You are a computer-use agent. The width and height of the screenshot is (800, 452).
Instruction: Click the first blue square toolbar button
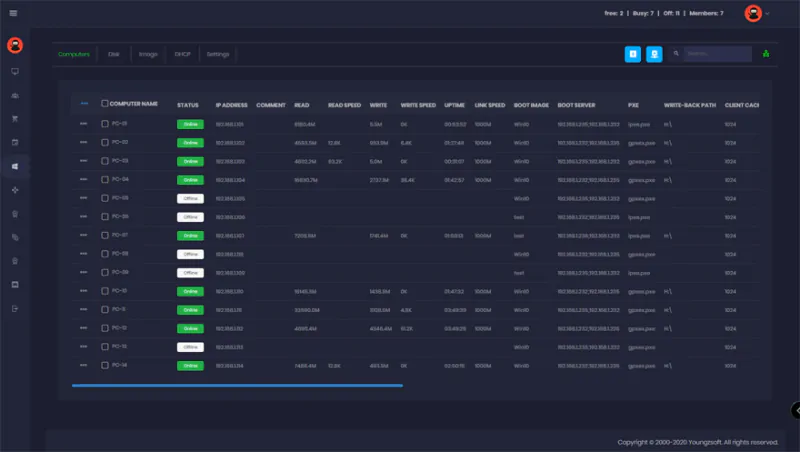(x=633, y=54)
